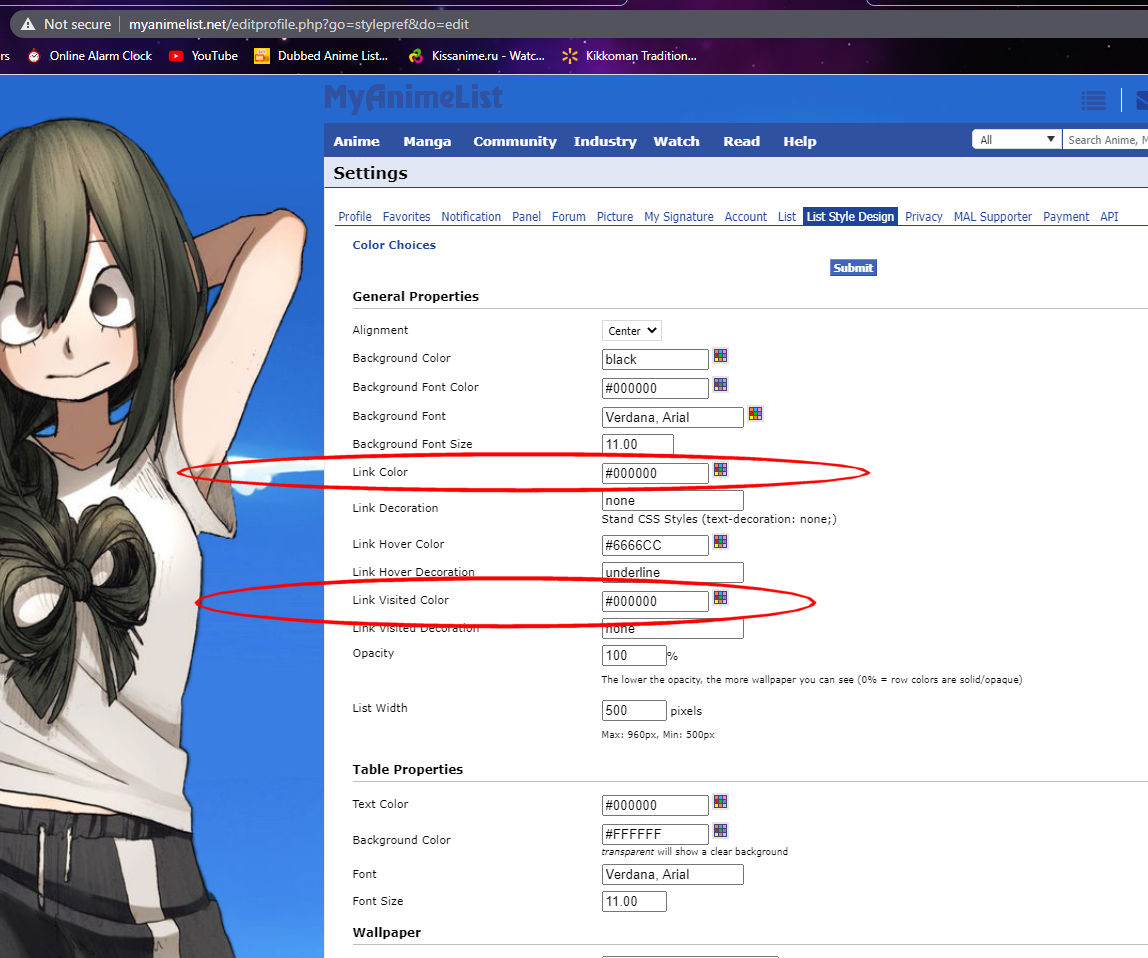Click the Color Choices link
Image resolution: width=1148 pixels, height=958 pixels.
394,245
